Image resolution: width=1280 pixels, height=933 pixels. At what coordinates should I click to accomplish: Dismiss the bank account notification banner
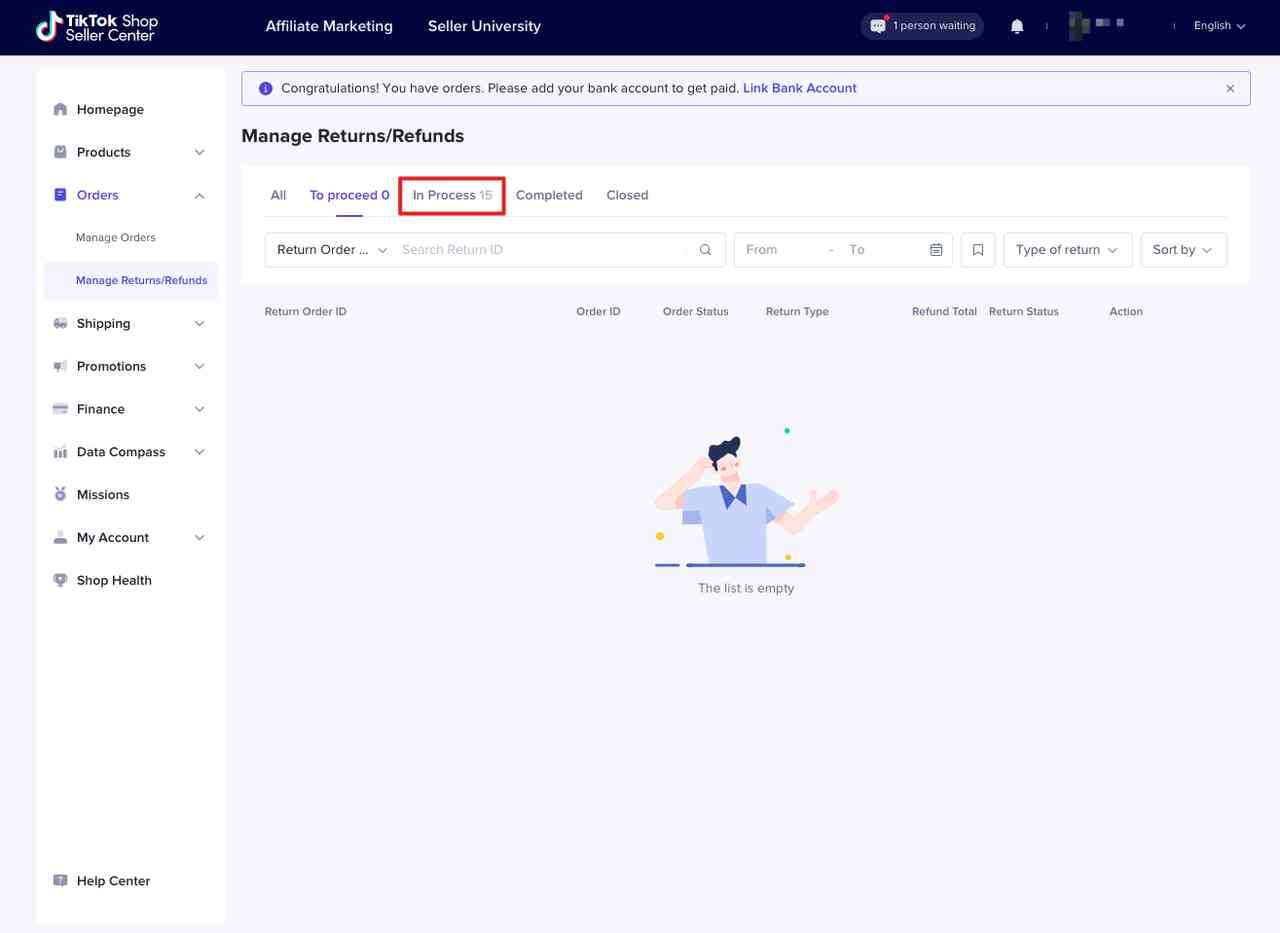click(x=1230, y=89)
